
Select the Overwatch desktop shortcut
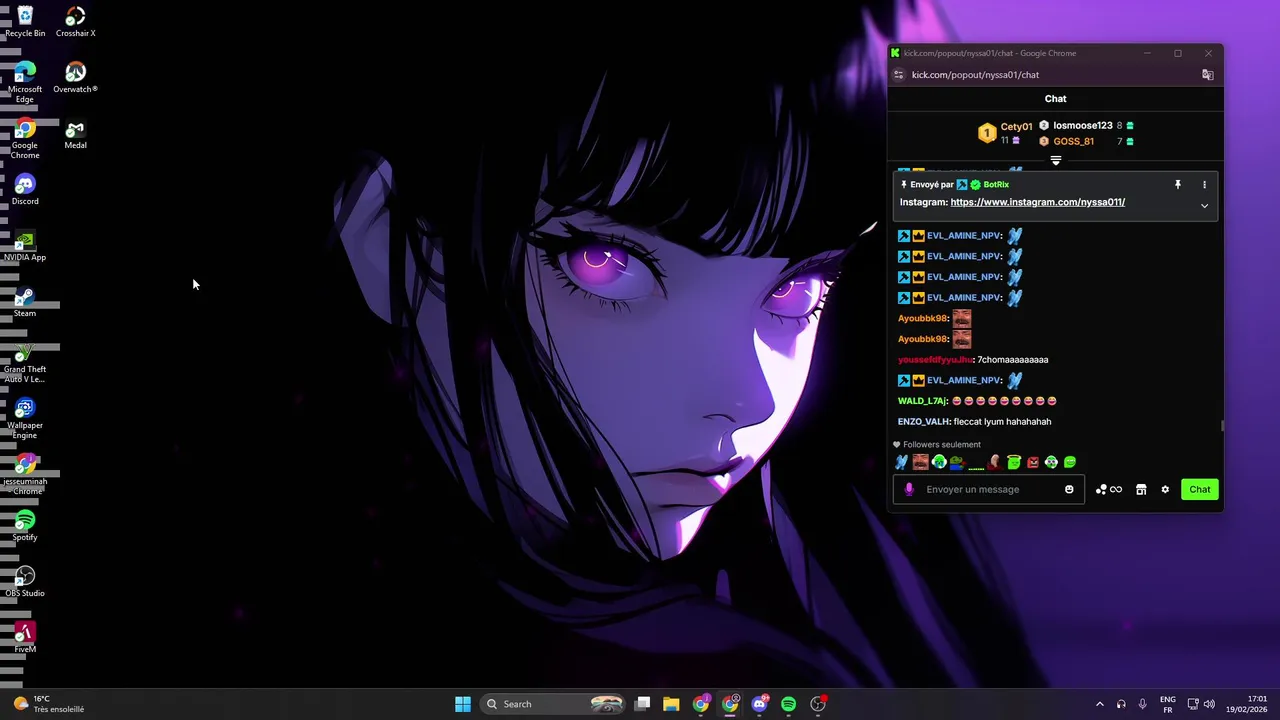click(x=75, y=77)
